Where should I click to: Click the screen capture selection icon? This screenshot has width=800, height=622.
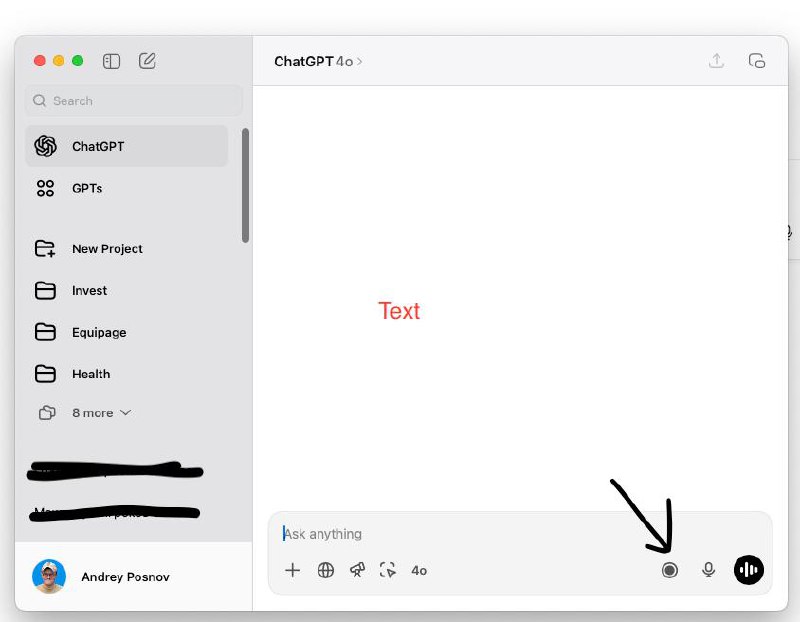coord(388,570)
